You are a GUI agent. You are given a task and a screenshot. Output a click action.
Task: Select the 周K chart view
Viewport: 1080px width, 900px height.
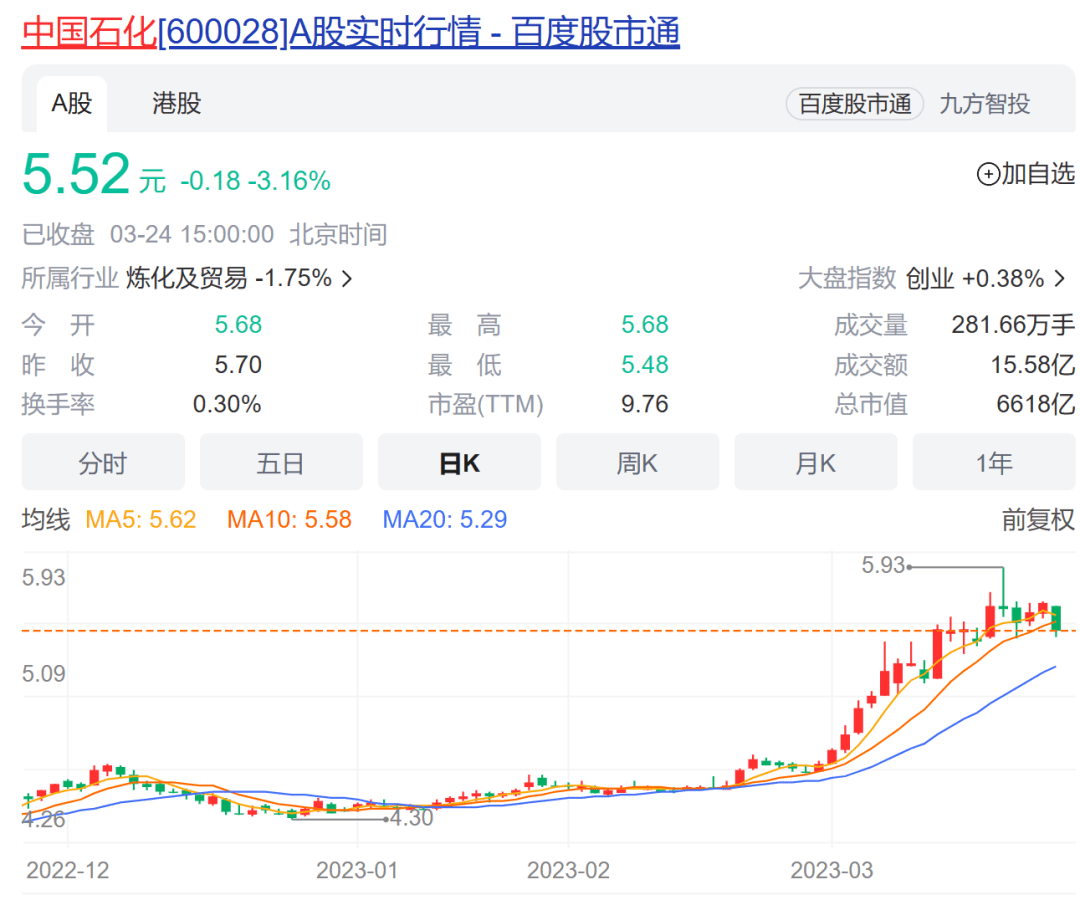[x=637, y=462]
